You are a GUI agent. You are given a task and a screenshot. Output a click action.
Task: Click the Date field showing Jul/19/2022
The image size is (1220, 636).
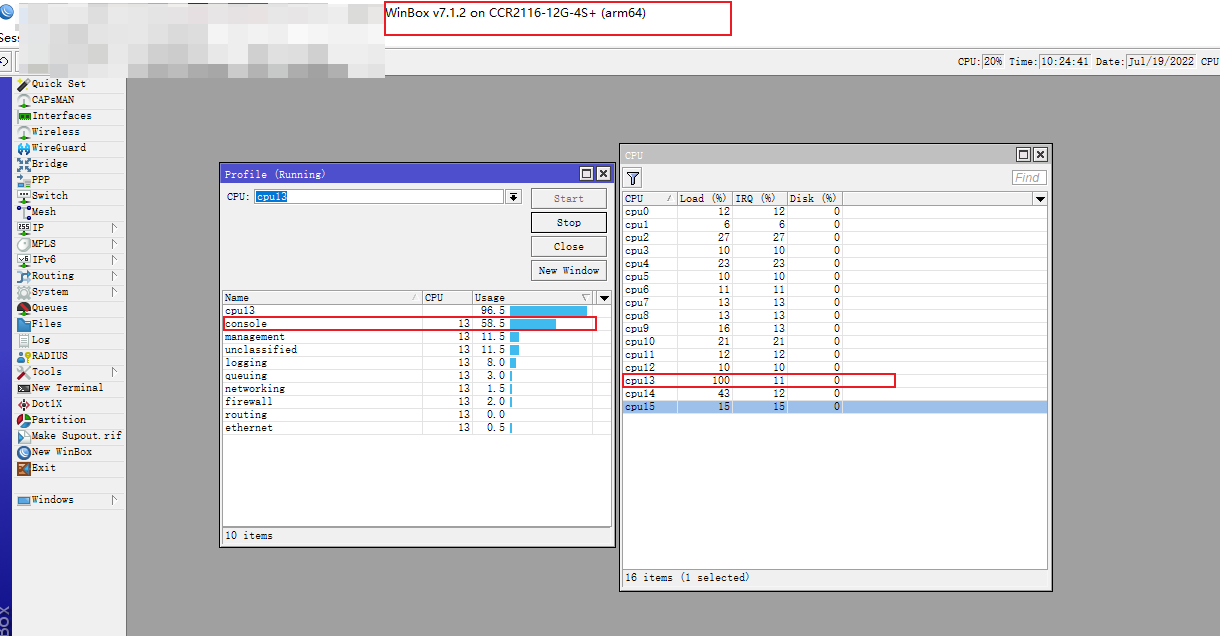click(1161, 61)
